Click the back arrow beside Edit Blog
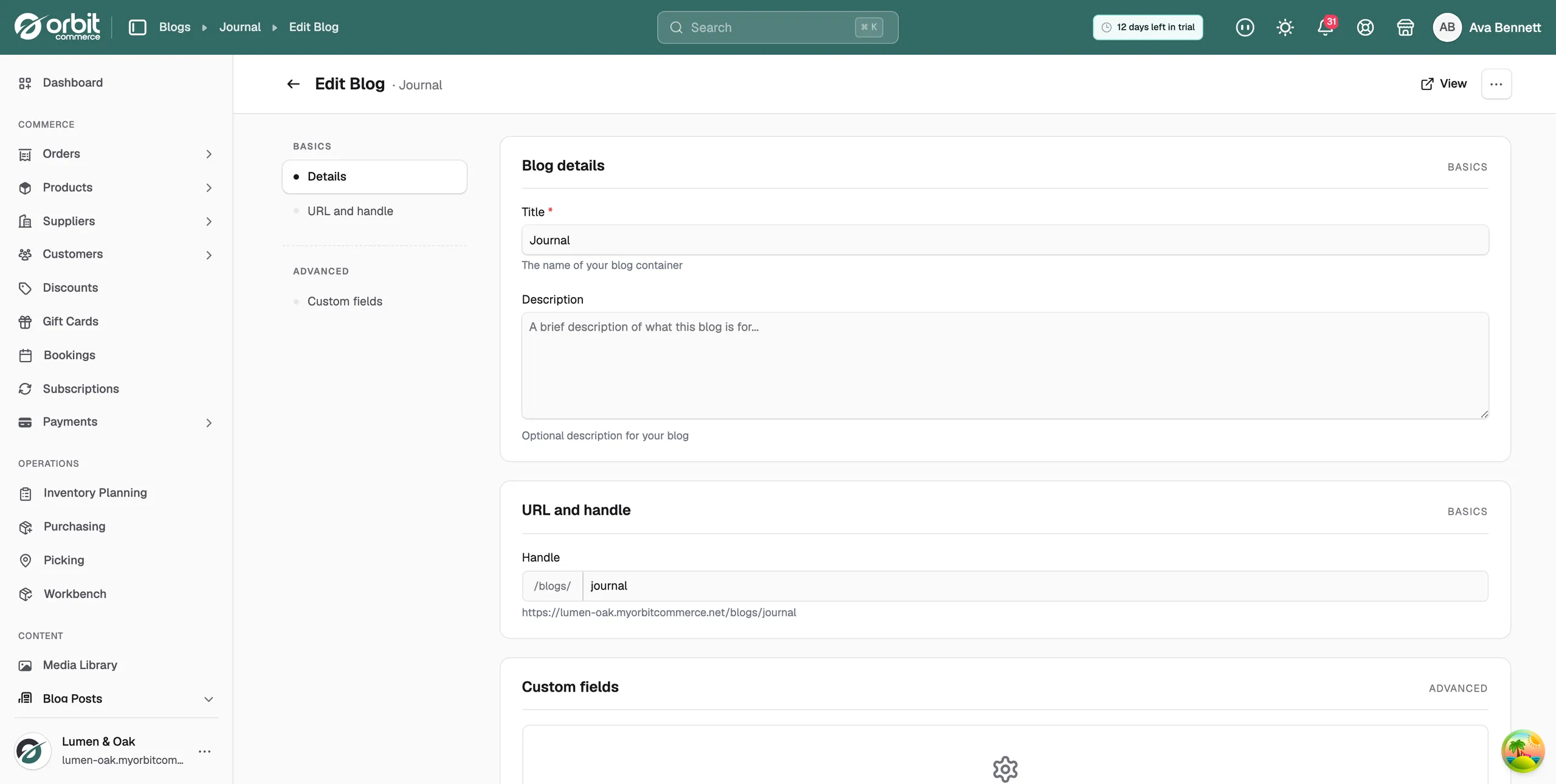Image resolution: width=1556 pixels, height=784 pixels. pos(293,84)
